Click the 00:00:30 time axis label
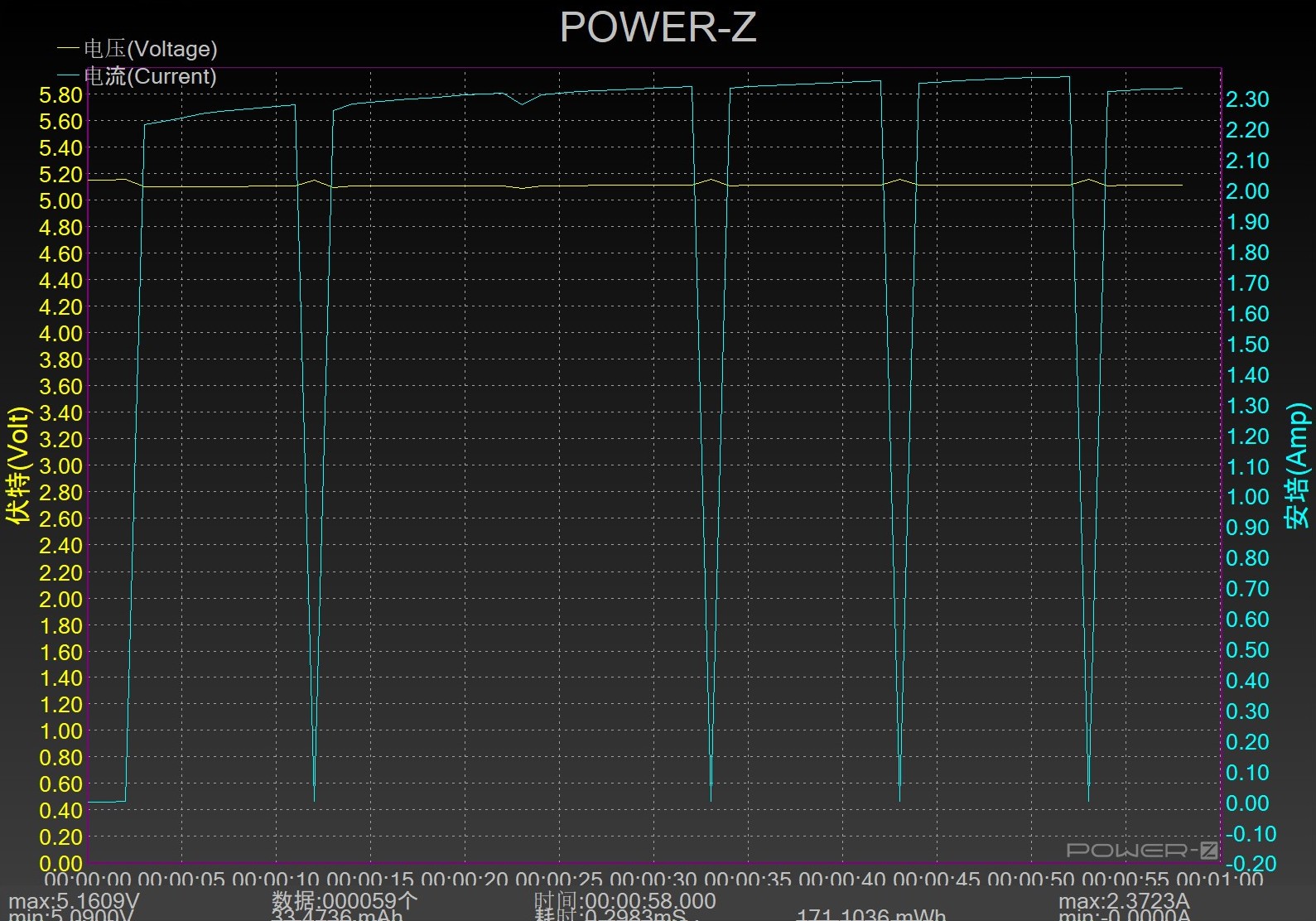This screenshot has width=1316, height=921. click(x=653, y=880)
